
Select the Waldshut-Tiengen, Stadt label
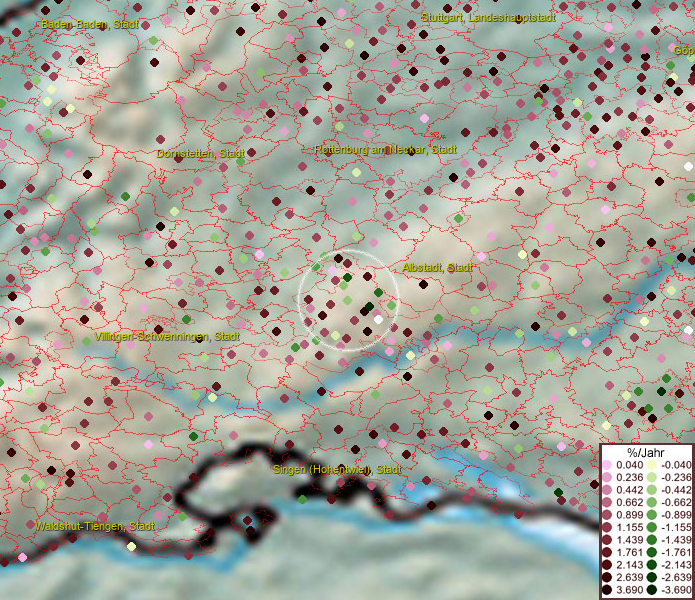coord(95,526)
